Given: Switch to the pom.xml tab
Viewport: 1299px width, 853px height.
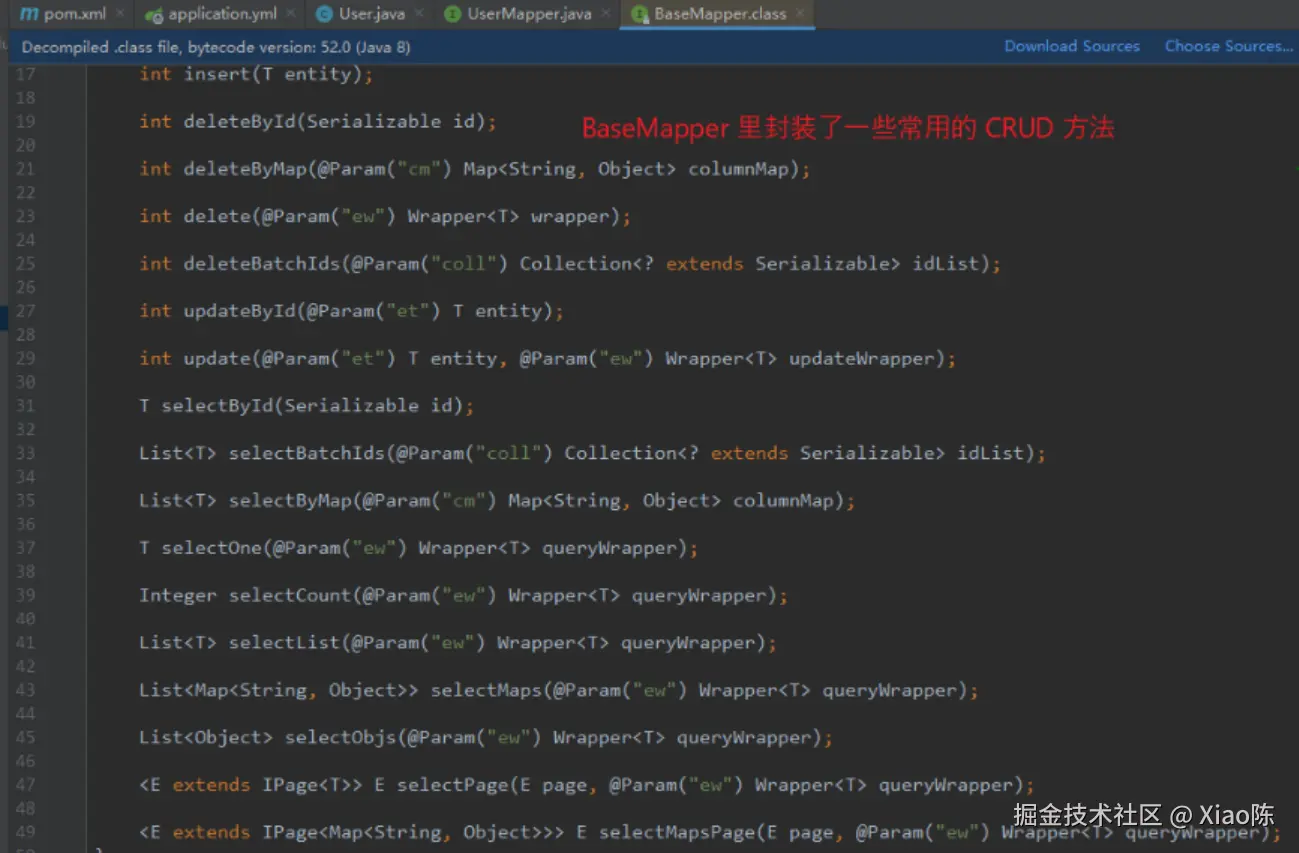Looking at the screenshot, I should [66, 14].
